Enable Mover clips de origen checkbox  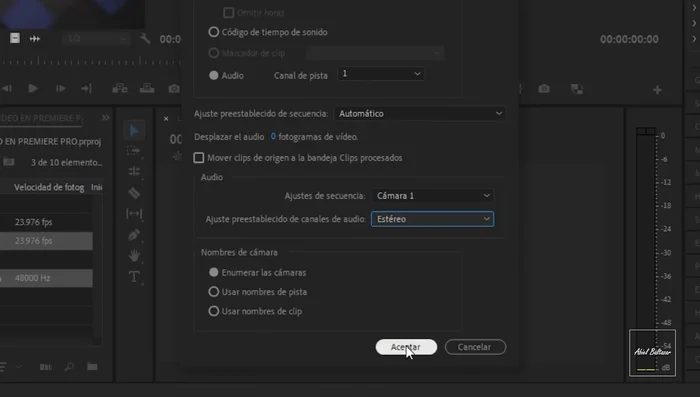[199, 158]
